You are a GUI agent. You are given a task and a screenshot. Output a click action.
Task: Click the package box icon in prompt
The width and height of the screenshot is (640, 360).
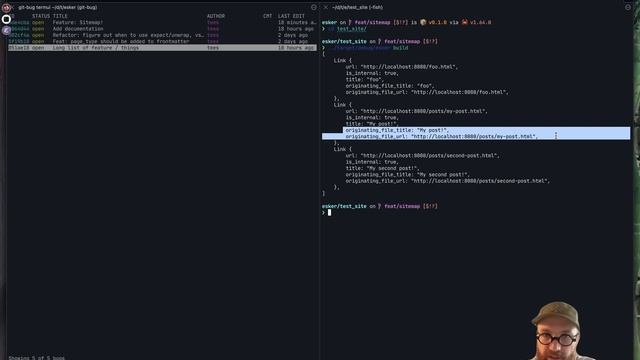pyautogui.click(x=423, y=22)
